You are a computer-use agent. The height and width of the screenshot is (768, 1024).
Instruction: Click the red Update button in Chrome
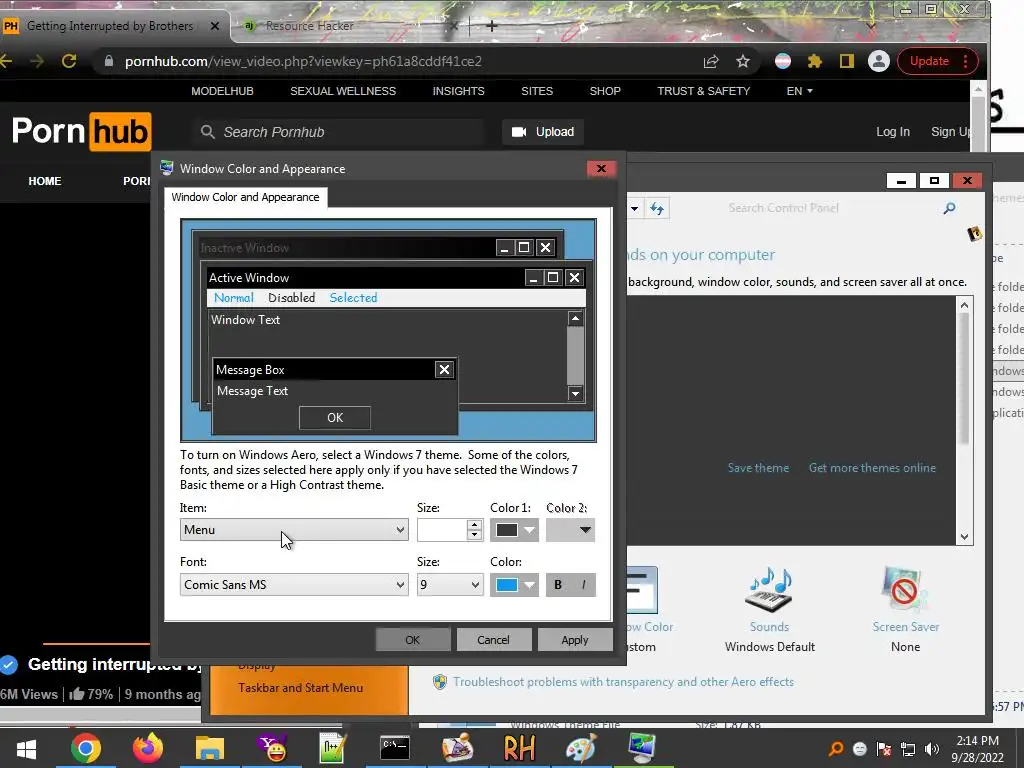929,61
